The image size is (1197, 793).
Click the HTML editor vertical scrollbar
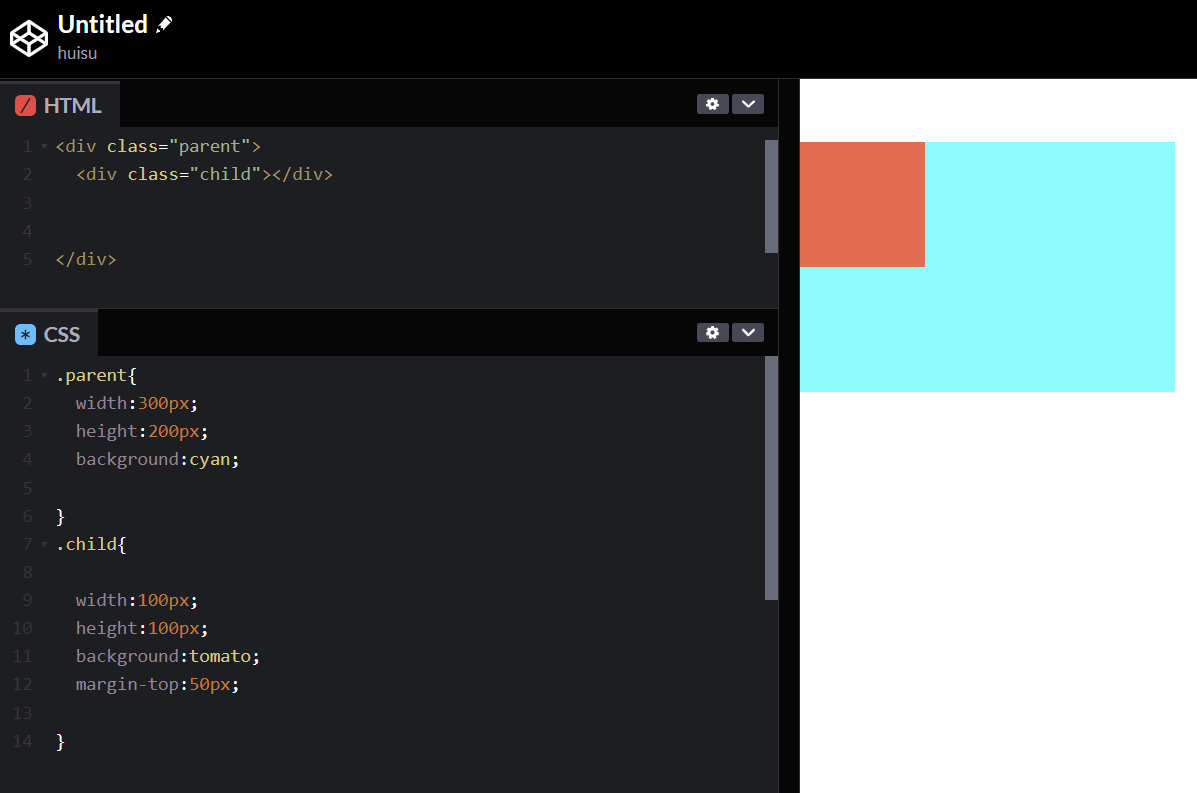coord(771,196)
